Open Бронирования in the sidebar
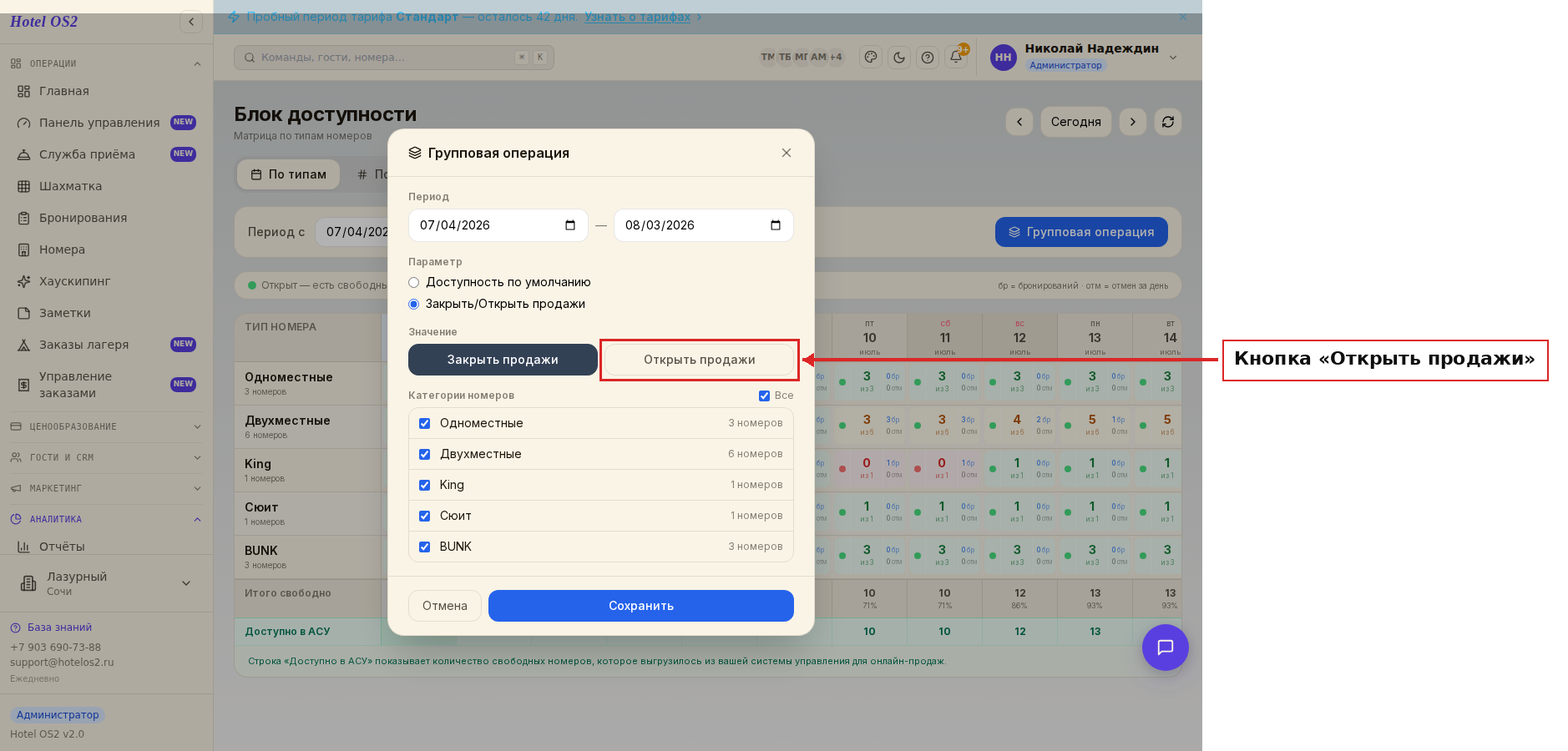 point(107,218)
